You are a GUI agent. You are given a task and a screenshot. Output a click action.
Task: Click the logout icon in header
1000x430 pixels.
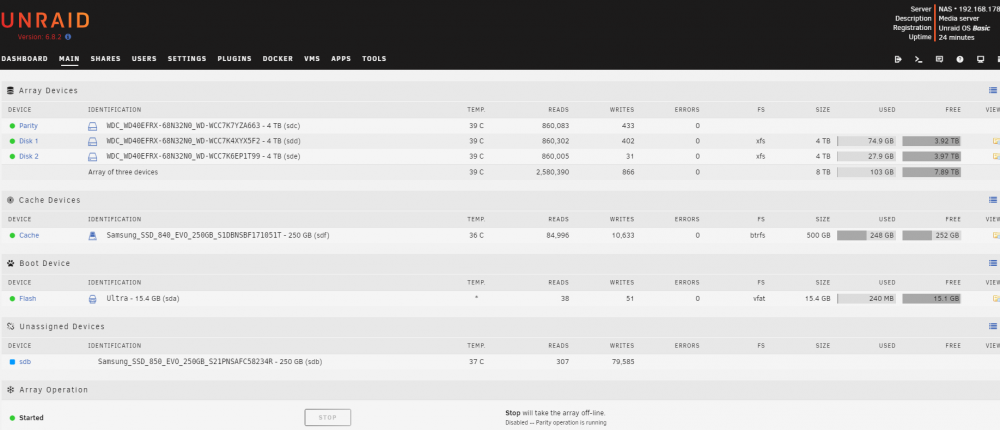[898, 59]
